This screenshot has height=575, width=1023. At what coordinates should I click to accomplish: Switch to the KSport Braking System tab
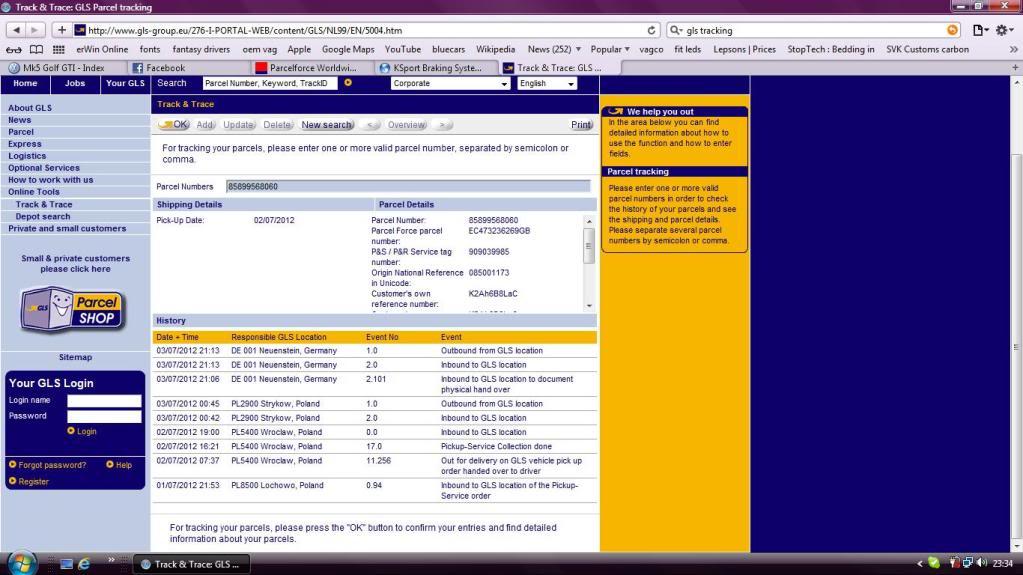pyautogui.click(x=437, y=68)
